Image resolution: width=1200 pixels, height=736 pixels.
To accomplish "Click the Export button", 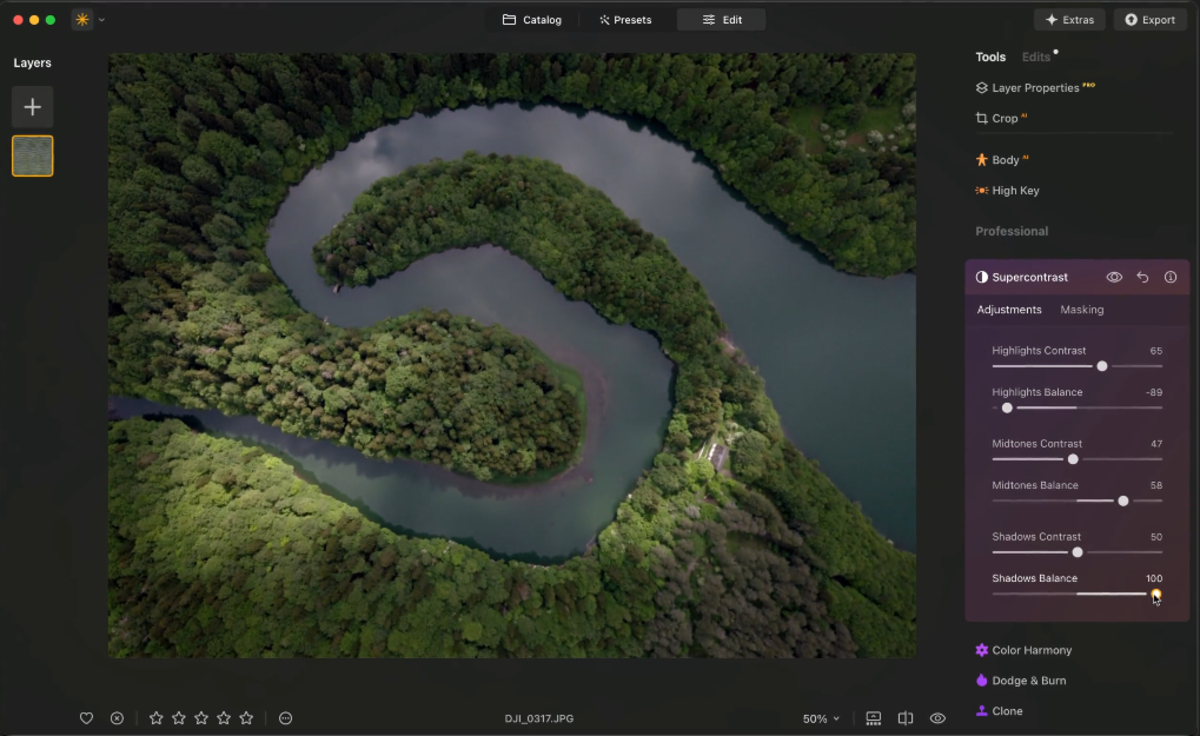I will (x=1149, y=19).
